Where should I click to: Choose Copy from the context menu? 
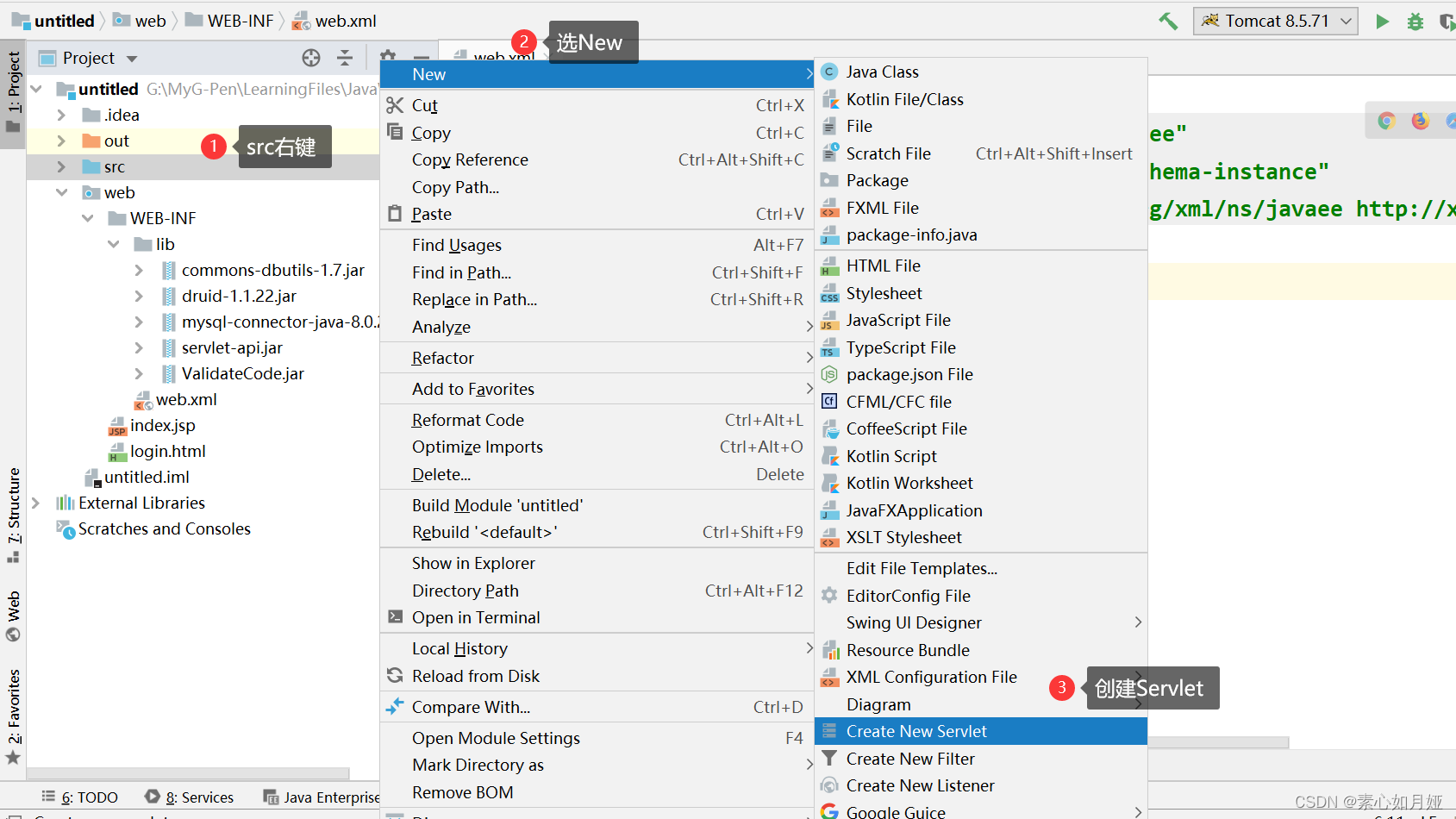pos(597,133)
